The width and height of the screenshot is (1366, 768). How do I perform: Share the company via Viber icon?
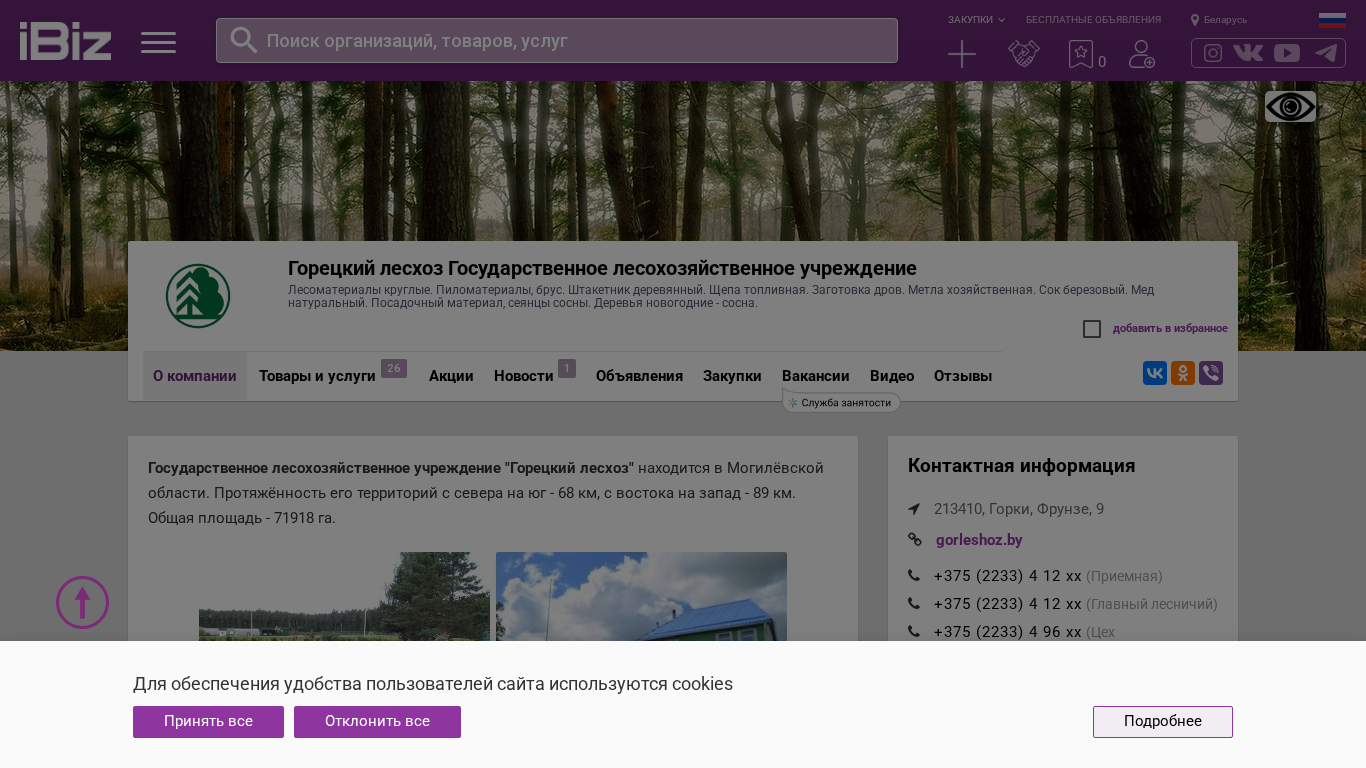click(x=1210, y=373)
